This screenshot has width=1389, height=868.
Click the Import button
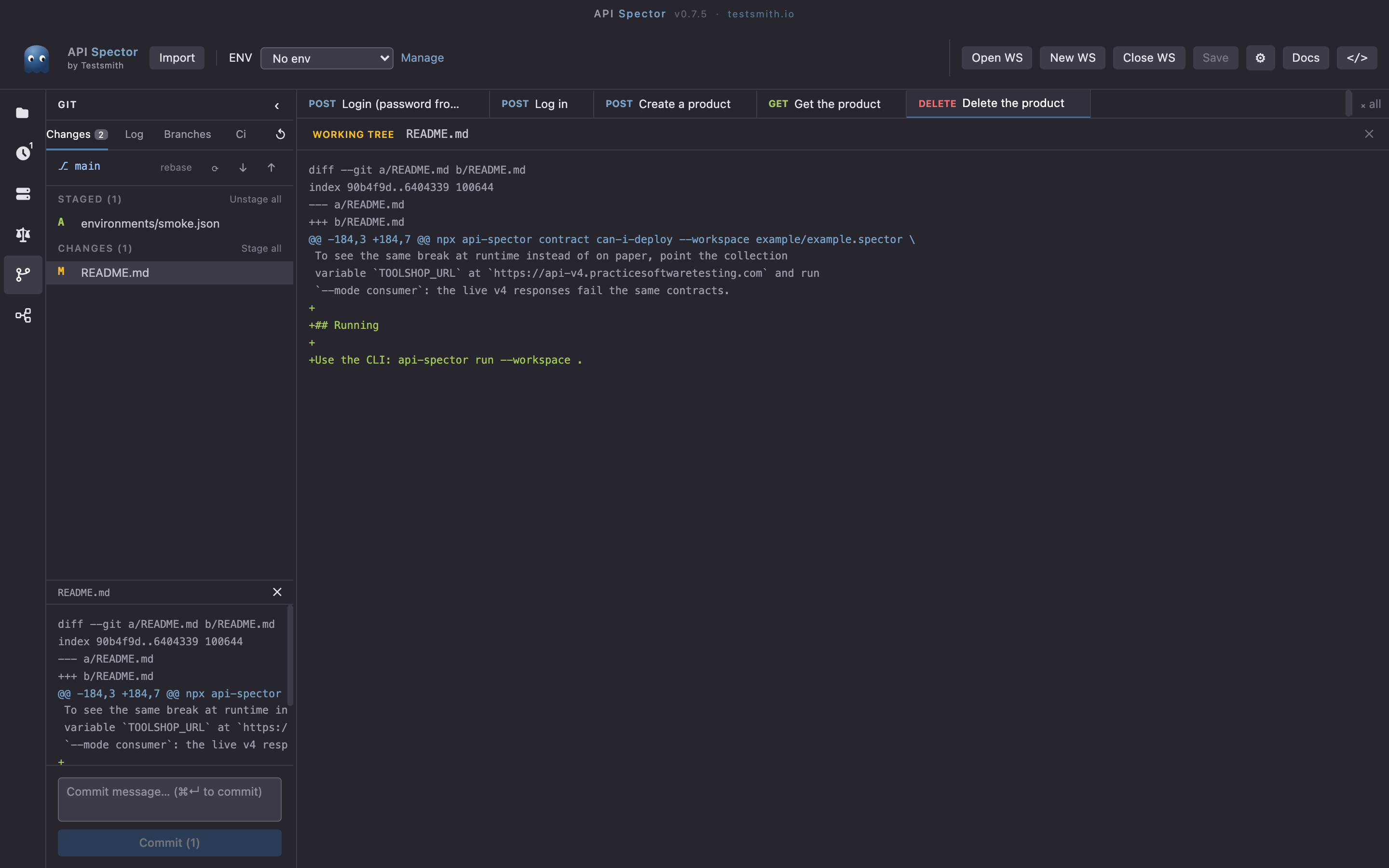[x=177, y=58]
